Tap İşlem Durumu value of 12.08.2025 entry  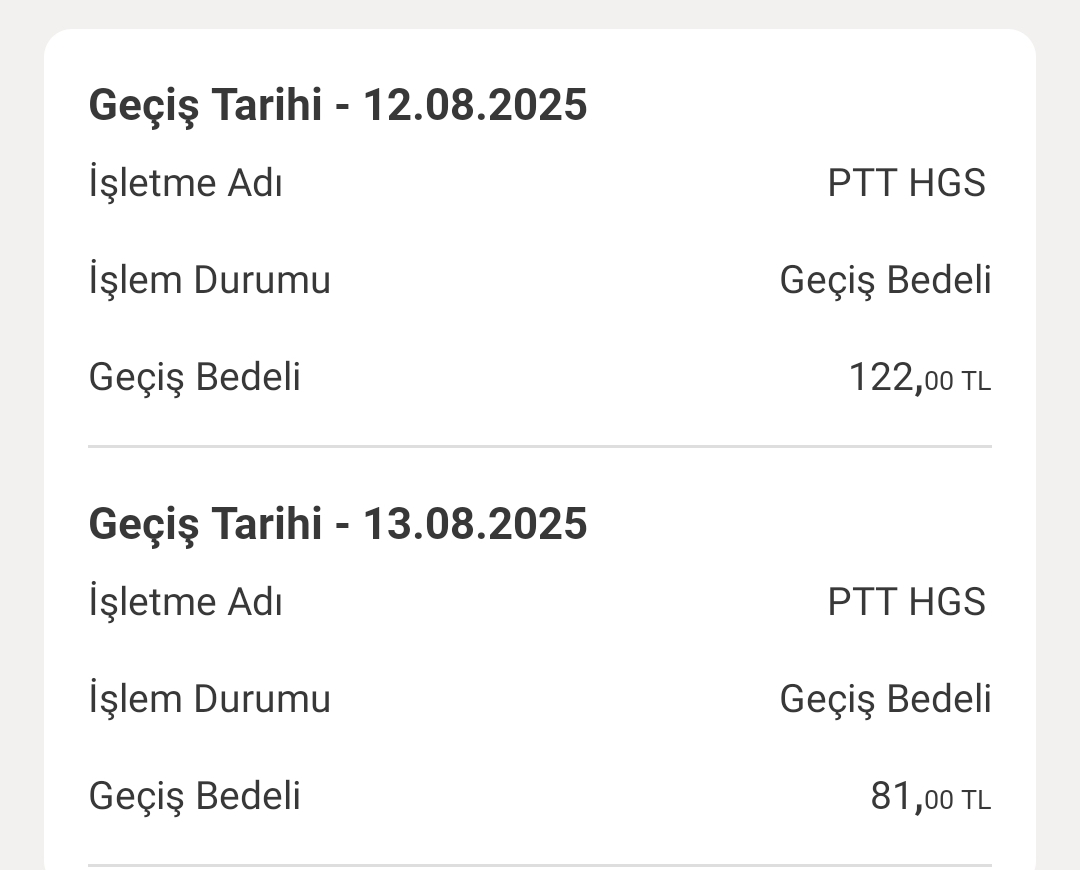[x=885, y=280]
